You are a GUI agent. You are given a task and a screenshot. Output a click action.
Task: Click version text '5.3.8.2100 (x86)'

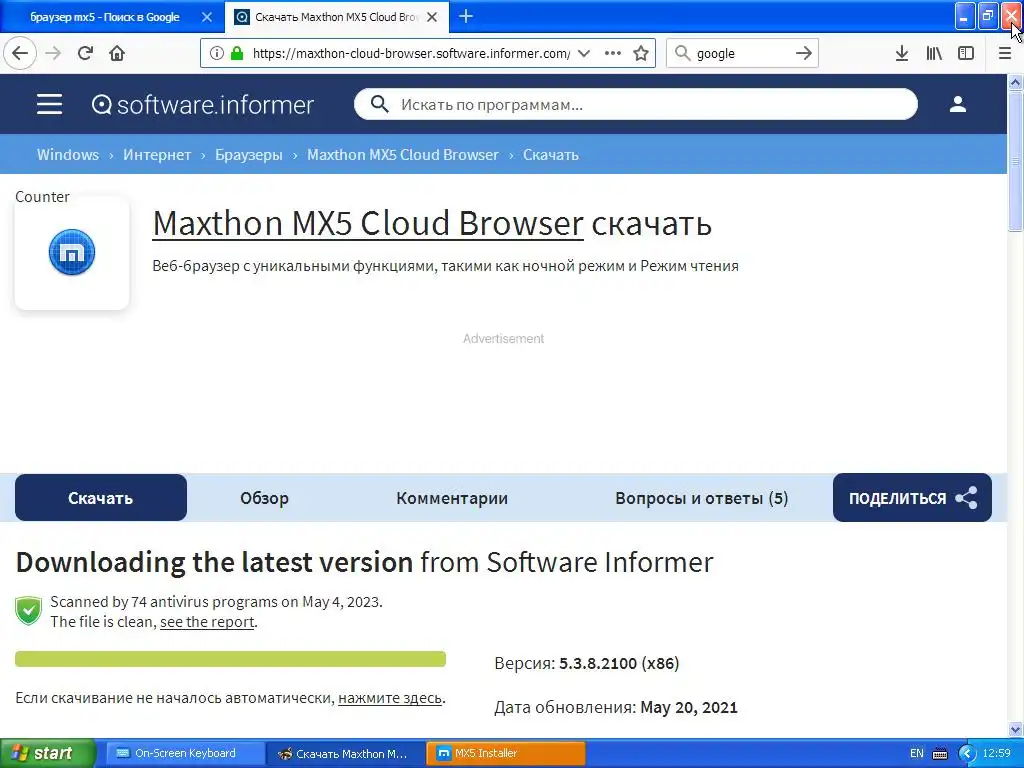point(619,664)
